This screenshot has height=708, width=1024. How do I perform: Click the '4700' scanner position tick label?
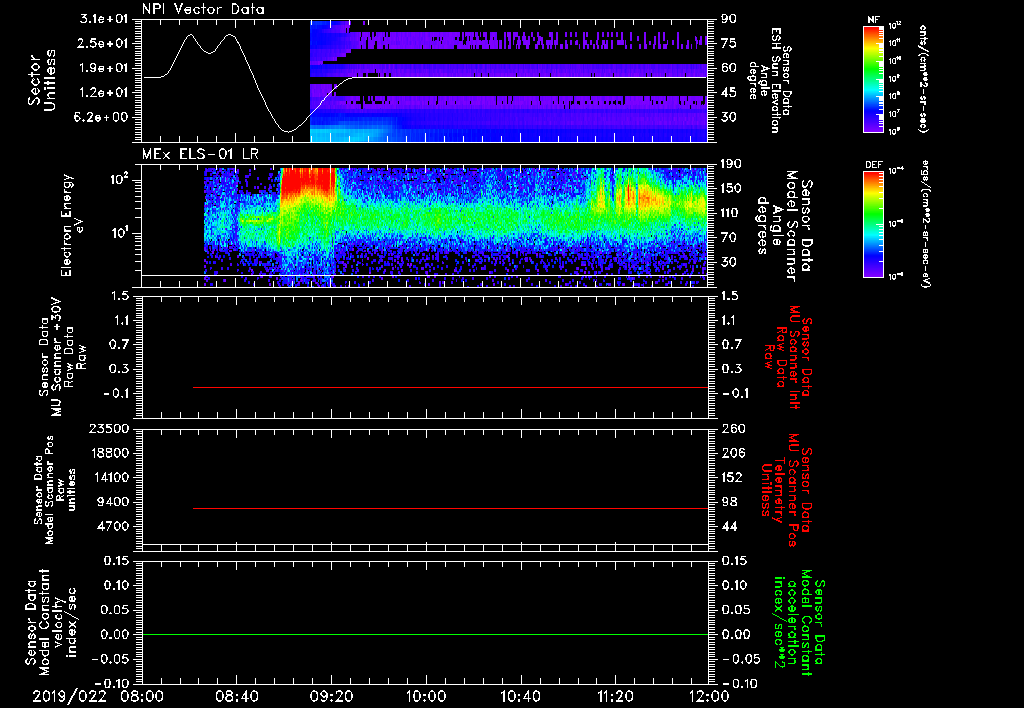point(112,526)
